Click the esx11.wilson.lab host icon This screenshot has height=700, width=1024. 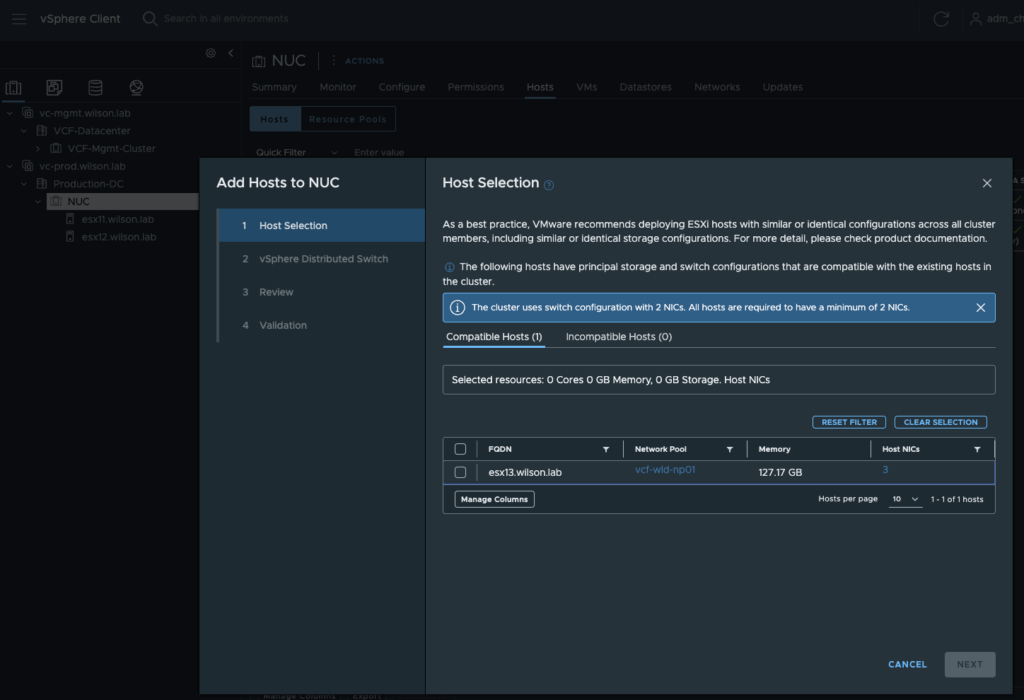(70, 219)
